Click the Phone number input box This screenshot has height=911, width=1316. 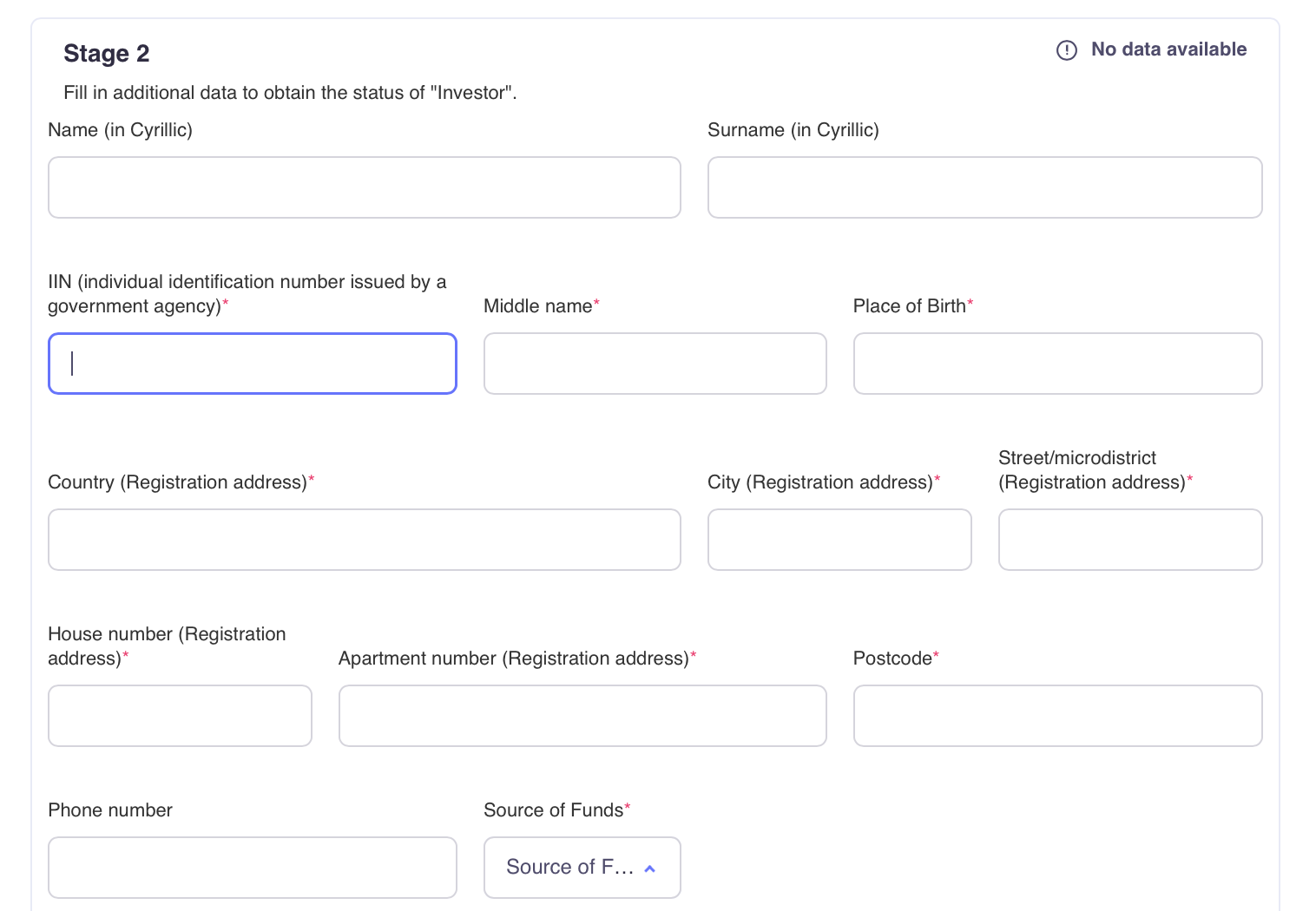click(x=252, y=868)
